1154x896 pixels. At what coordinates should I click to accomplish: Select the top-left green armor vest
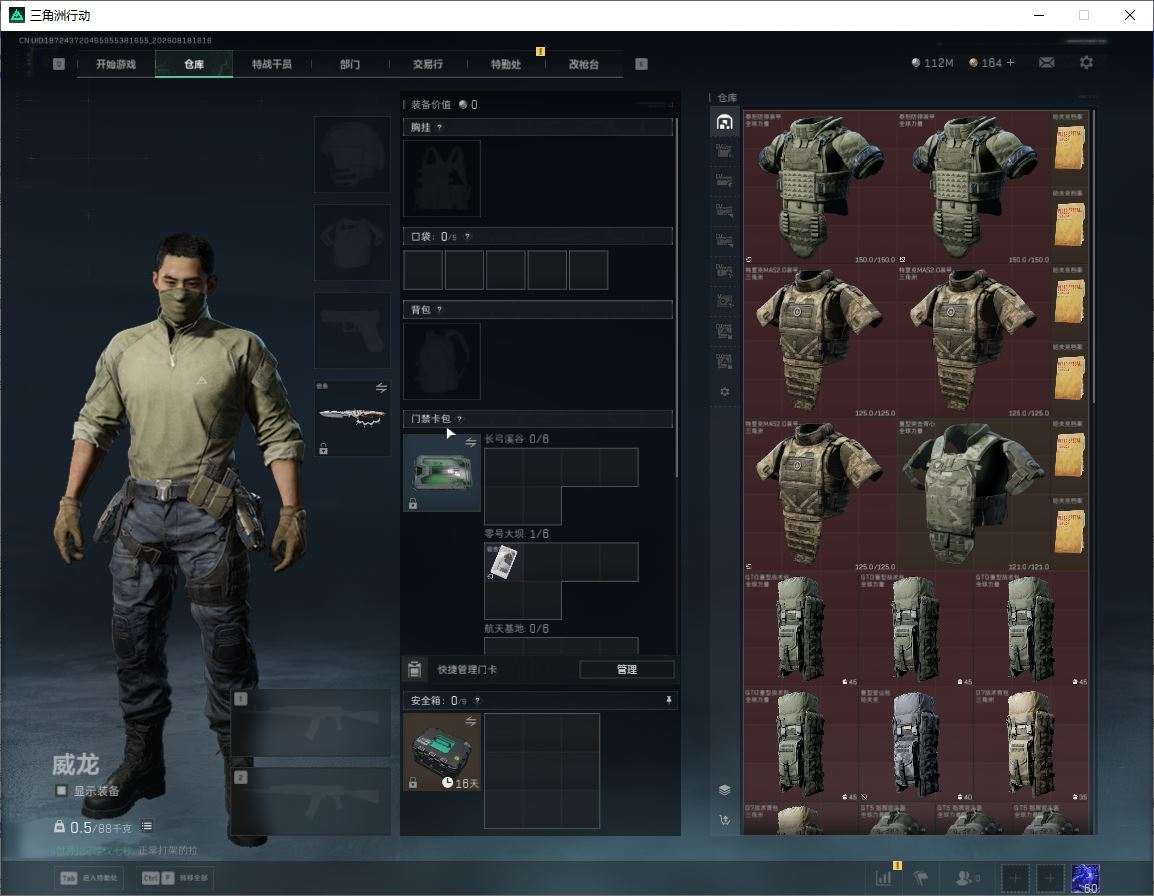pos(820,187)
